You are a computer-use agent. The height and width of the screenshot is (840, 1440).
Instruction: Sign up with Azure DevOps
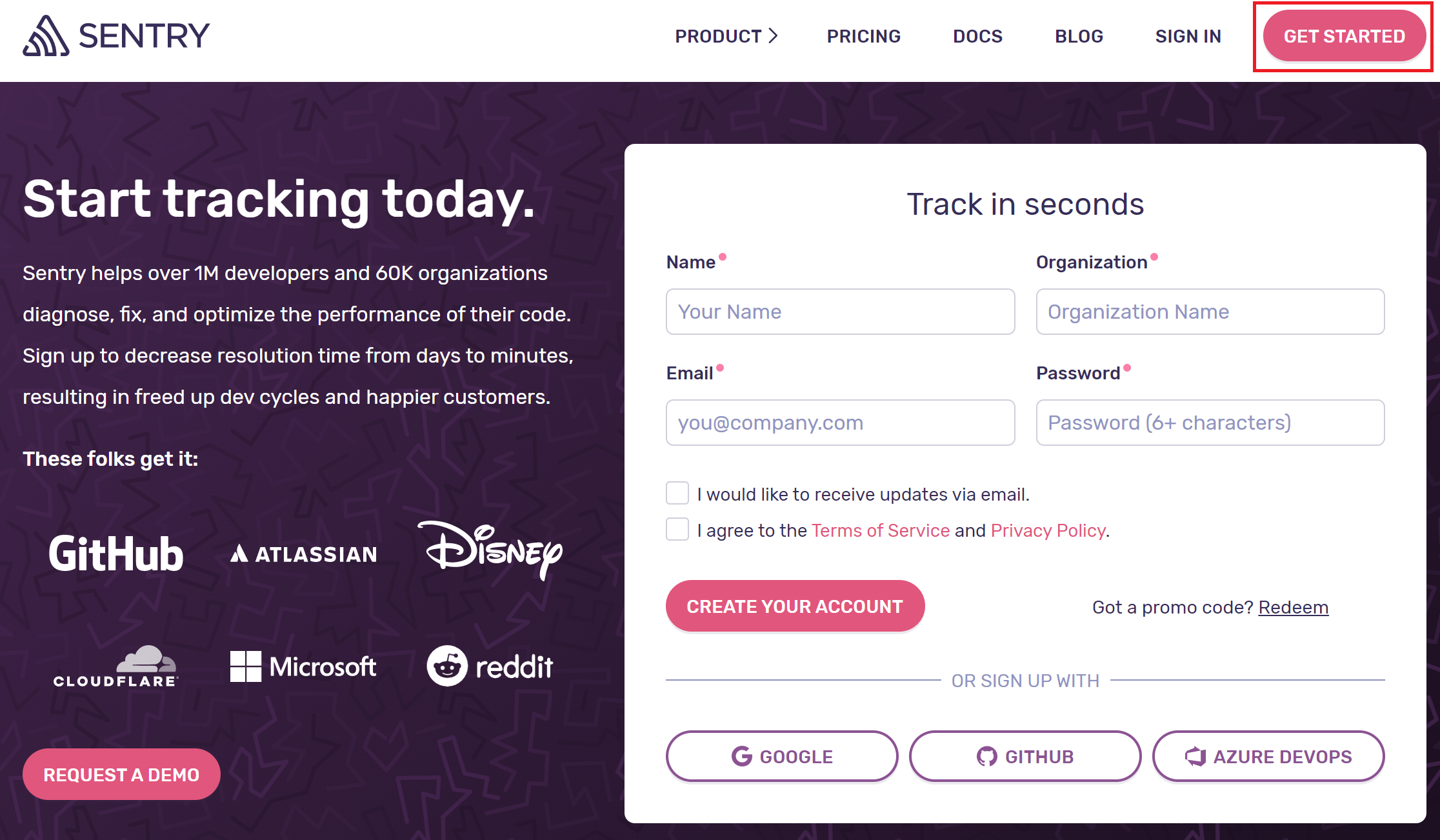pyautogui.click(x=1268, y=756)
